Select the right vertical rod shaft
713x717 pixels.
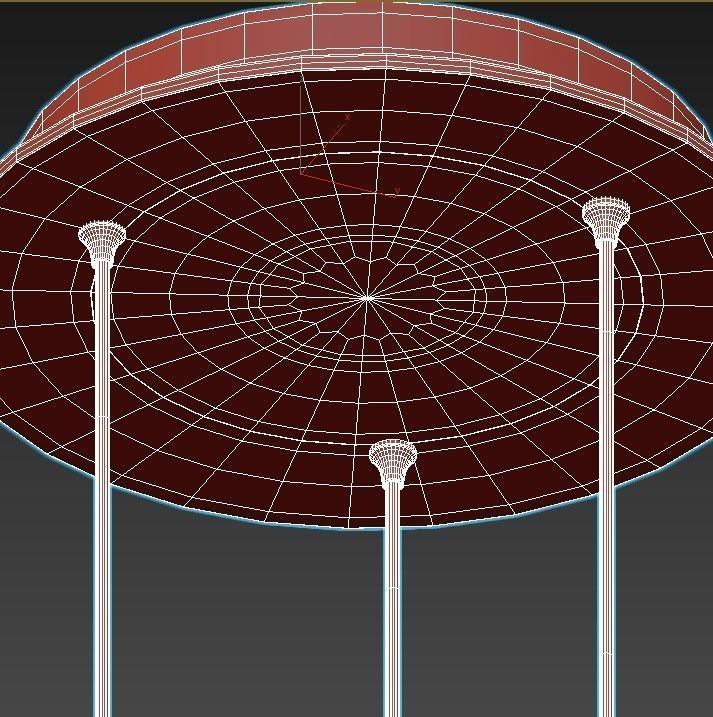point(606,478)
